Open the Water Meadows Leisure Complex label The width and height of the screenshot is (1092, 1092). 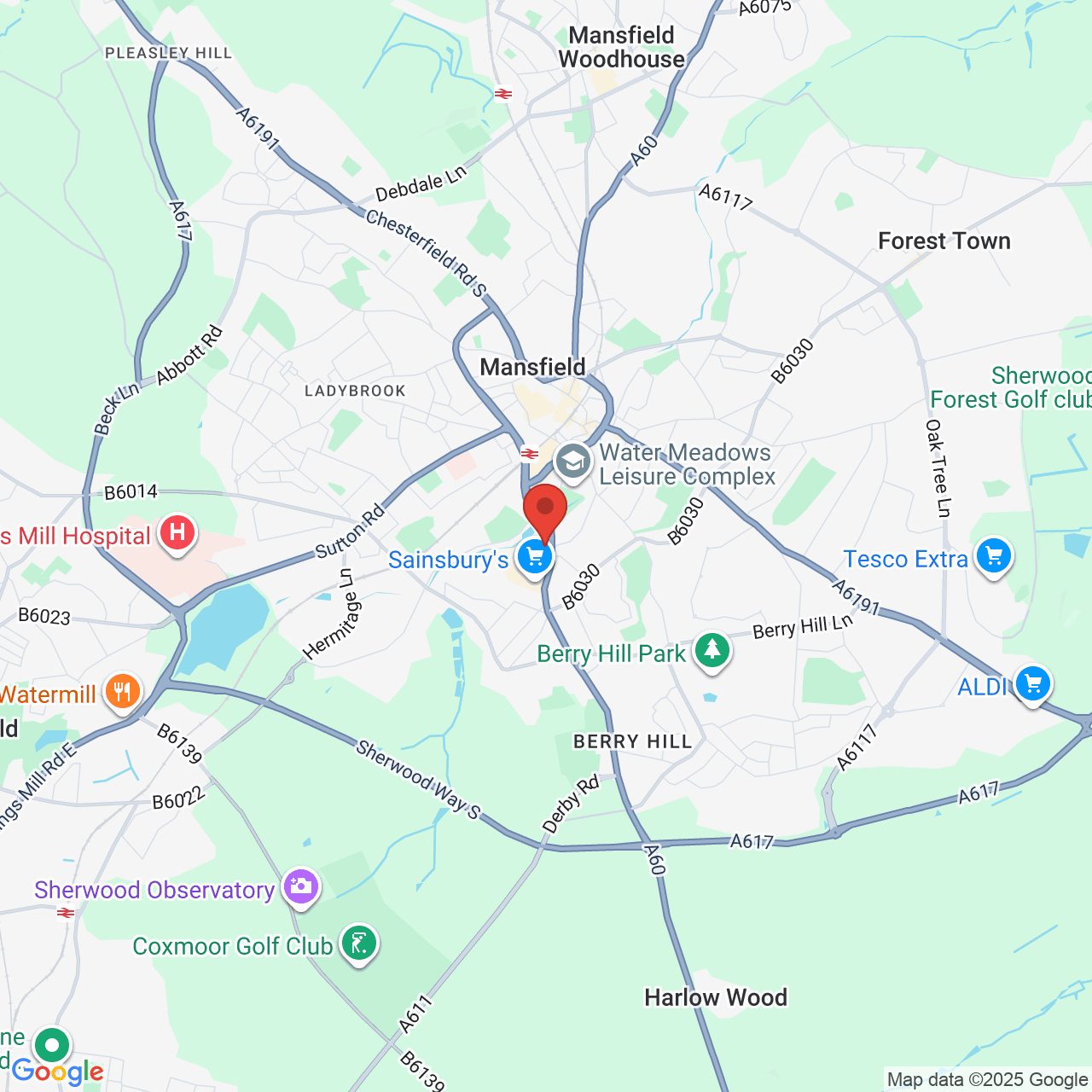687,464
